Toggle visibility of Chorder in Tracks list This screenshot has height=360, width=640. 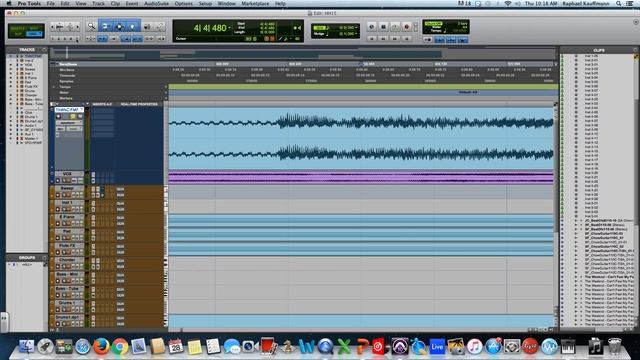click(x=11, y=95)
